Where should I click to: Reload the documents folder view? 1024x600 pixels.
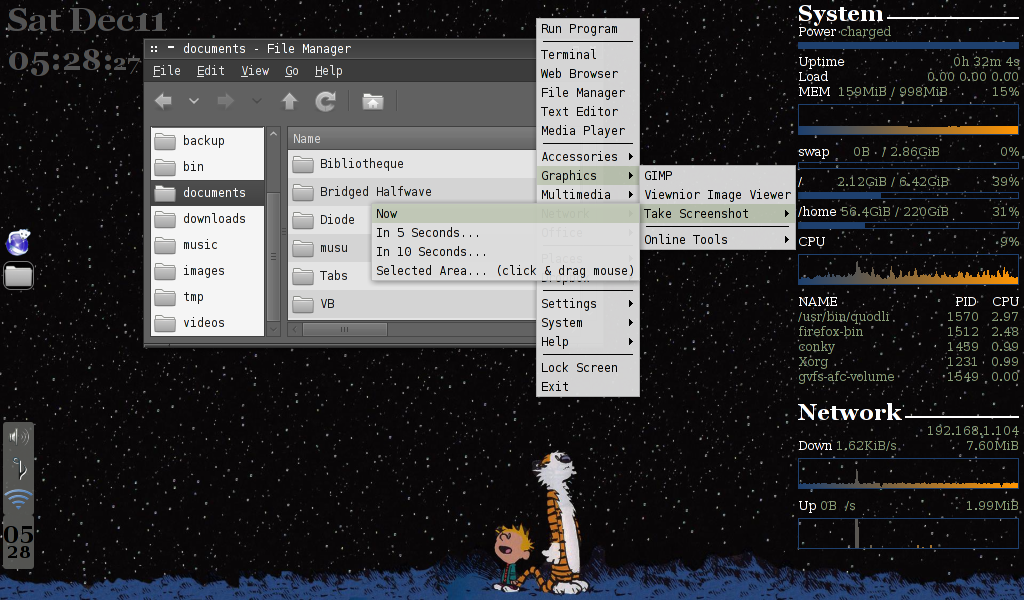[x=325, y=101]
